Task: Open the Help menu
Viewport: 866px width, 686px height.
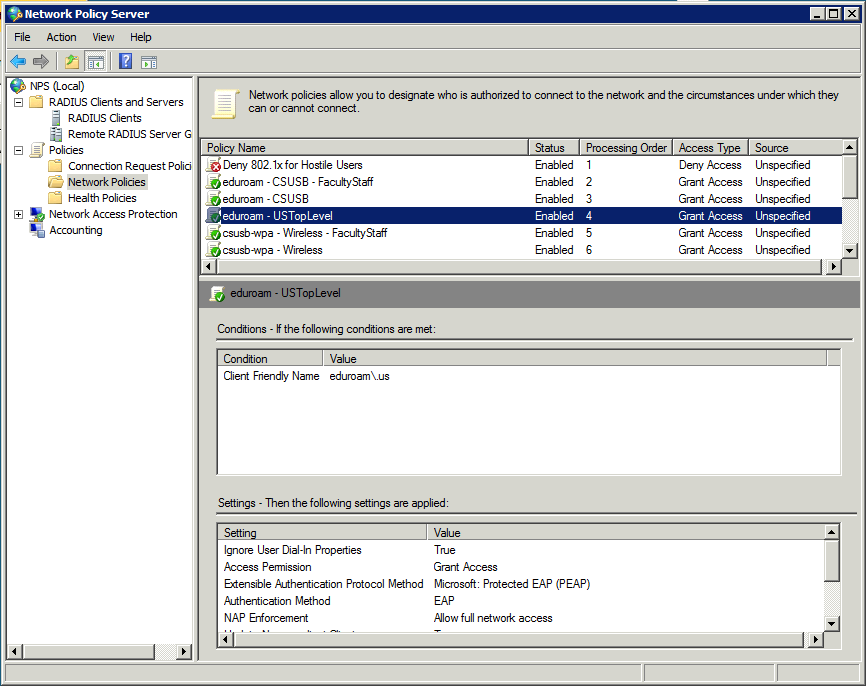Action: pyautogui.click(x=141, y=37)
